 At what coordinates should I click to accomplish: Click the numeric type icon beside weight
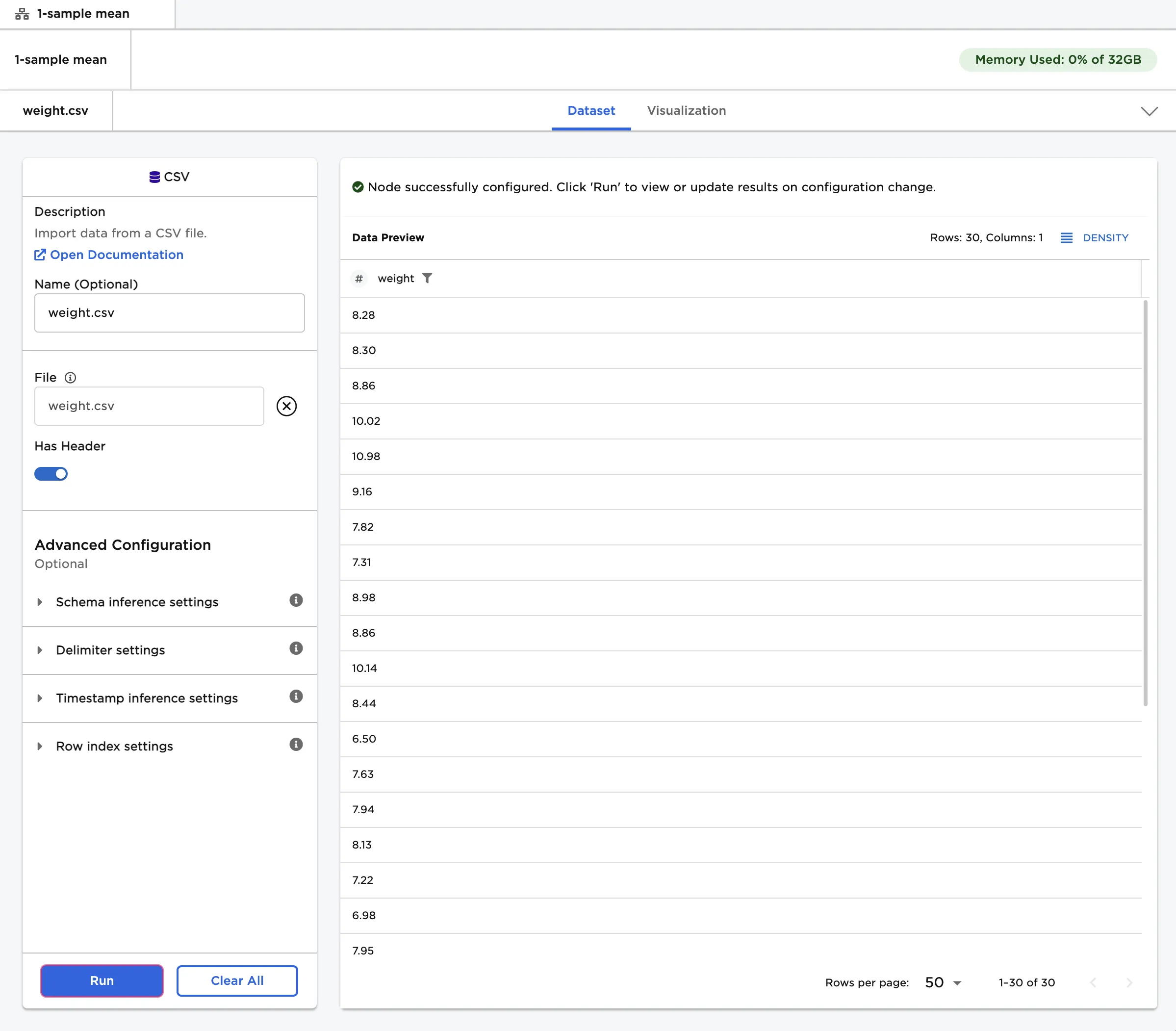pyautogui.click(x=358, y=279)
